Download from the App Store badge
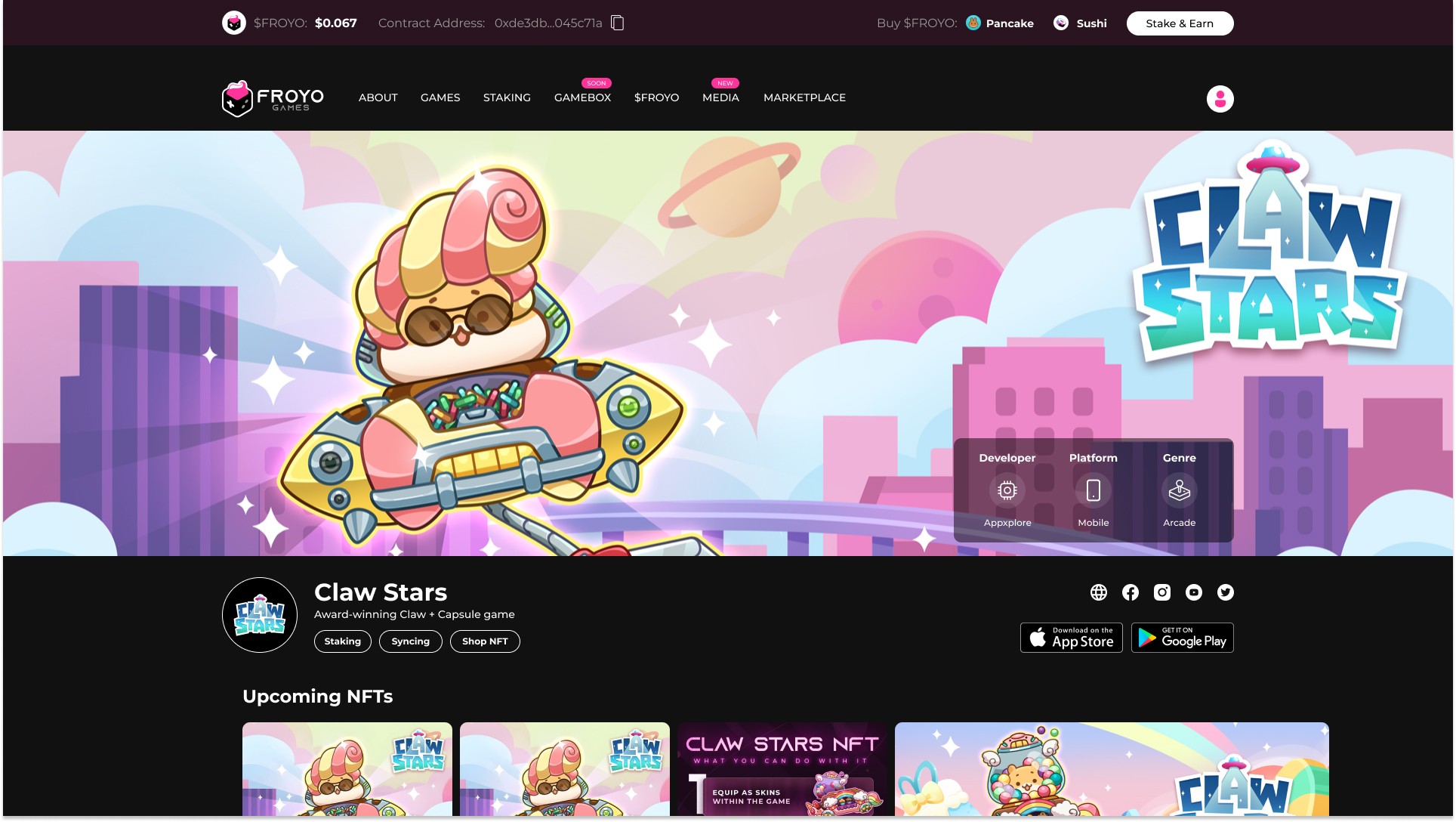 click(1071, 638)
